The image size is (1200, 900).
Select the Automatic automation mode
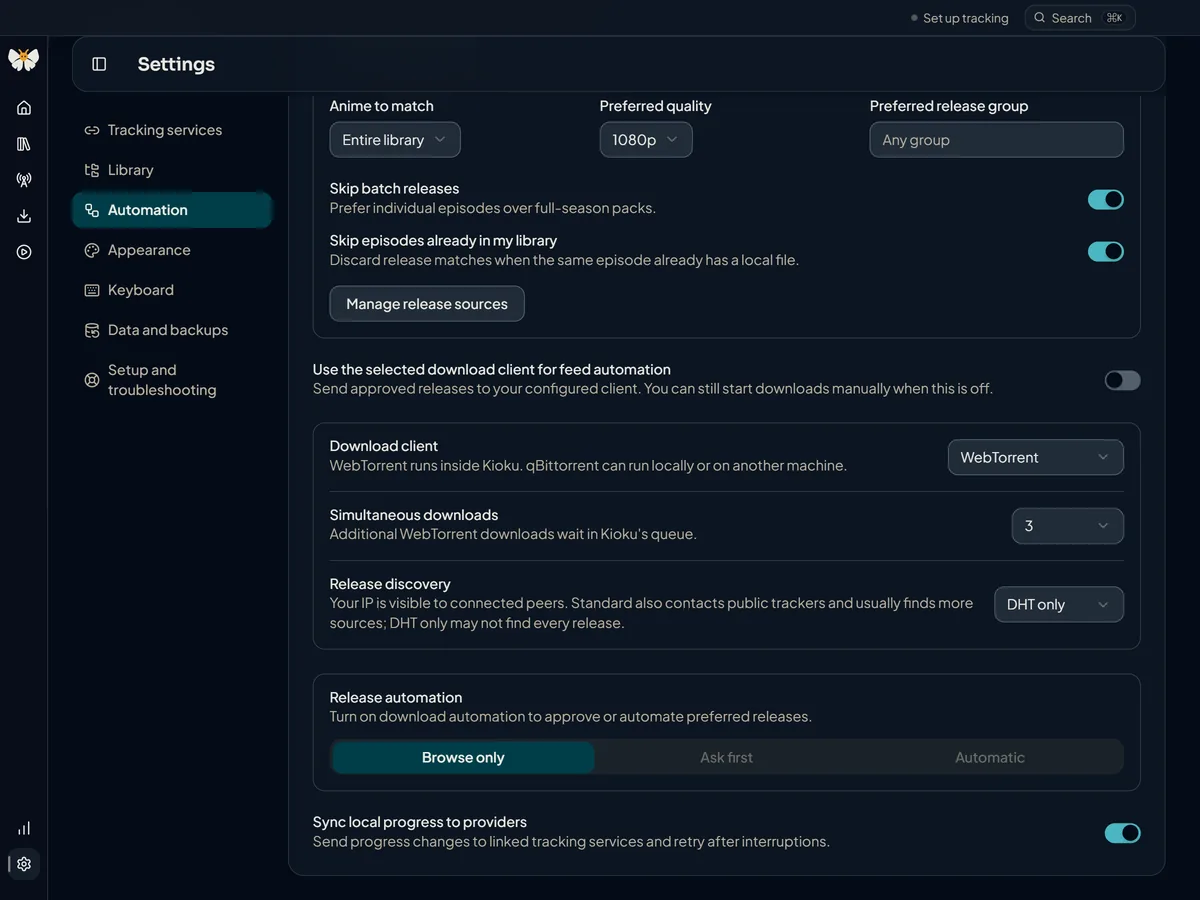click(990, 757)
